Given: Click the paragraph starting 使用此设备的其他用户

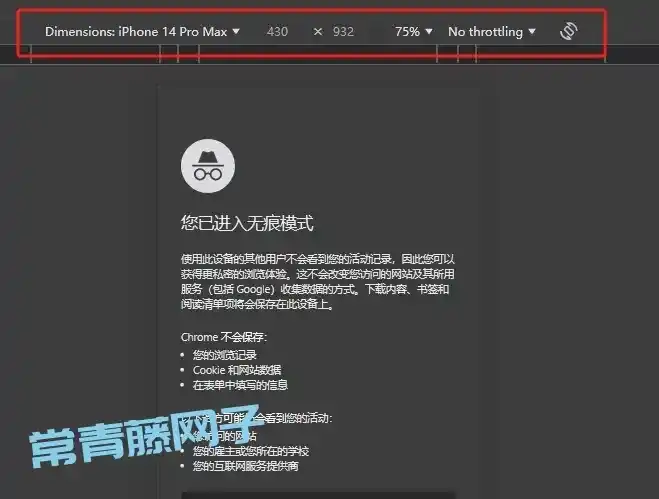Looking at the screenshot, I should tap(318, 281).
